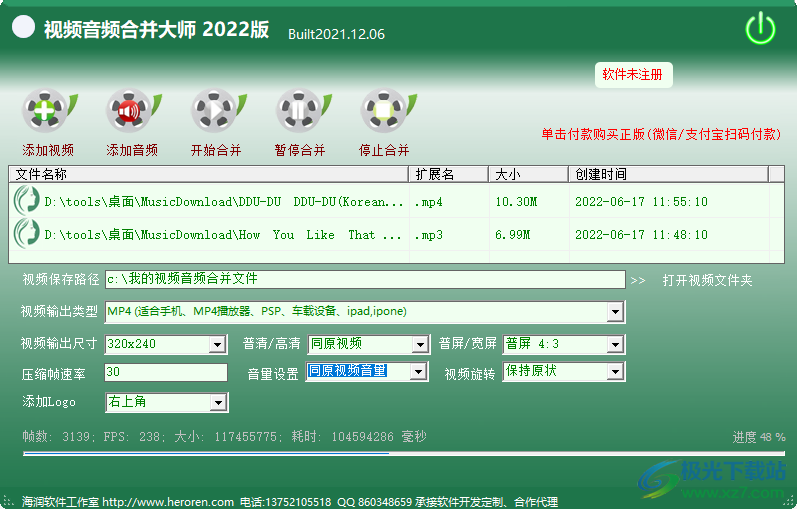Click 打开视频文件夹 to open output folder
797x509 pixels.
[x=707, y=280]
